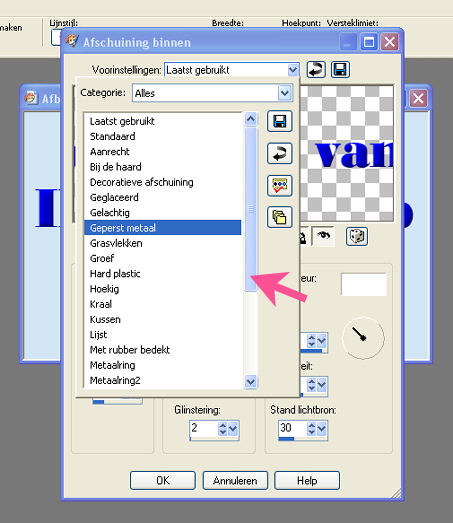The width and height of the screenshot is (453, 523).
Task: Increase the Stand lichtbron value with the spinner
Action: click(x=311, y=425)
